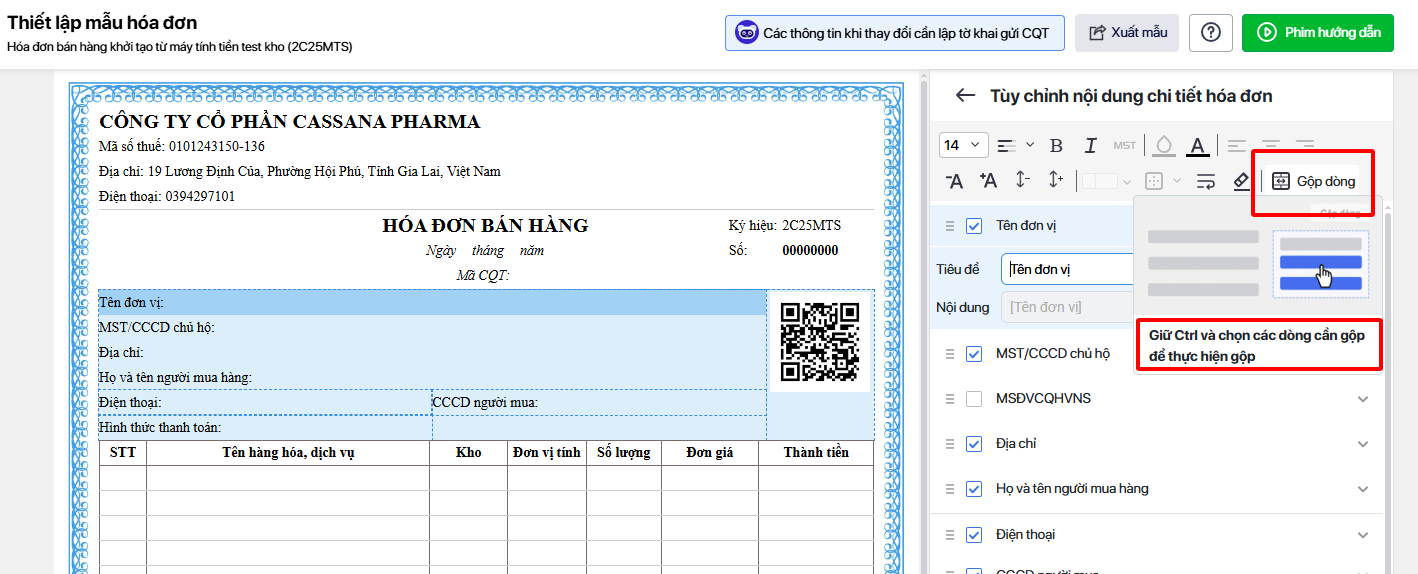The image size is (1418, 574).
Task: Expand the Điện thoại field settings
Action: click(1362, 535)
